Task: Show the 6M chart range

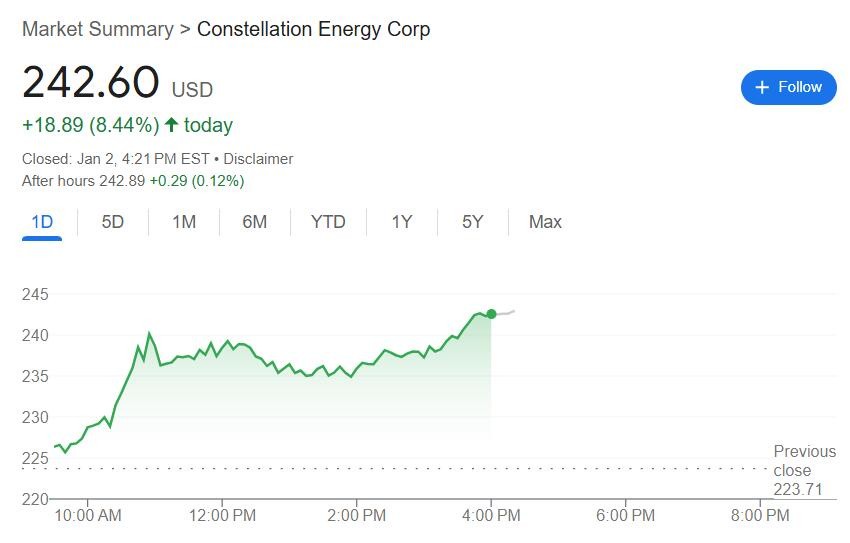Action: (x=255, y=222)
